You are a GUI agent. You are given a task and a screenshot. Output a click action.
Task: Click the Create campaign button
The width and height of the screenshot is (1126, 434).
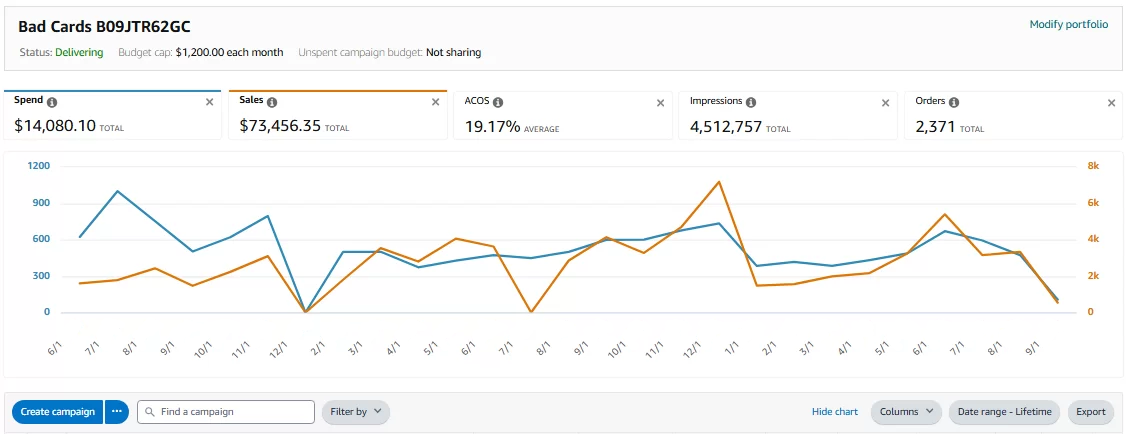click(x=58, y=412)
